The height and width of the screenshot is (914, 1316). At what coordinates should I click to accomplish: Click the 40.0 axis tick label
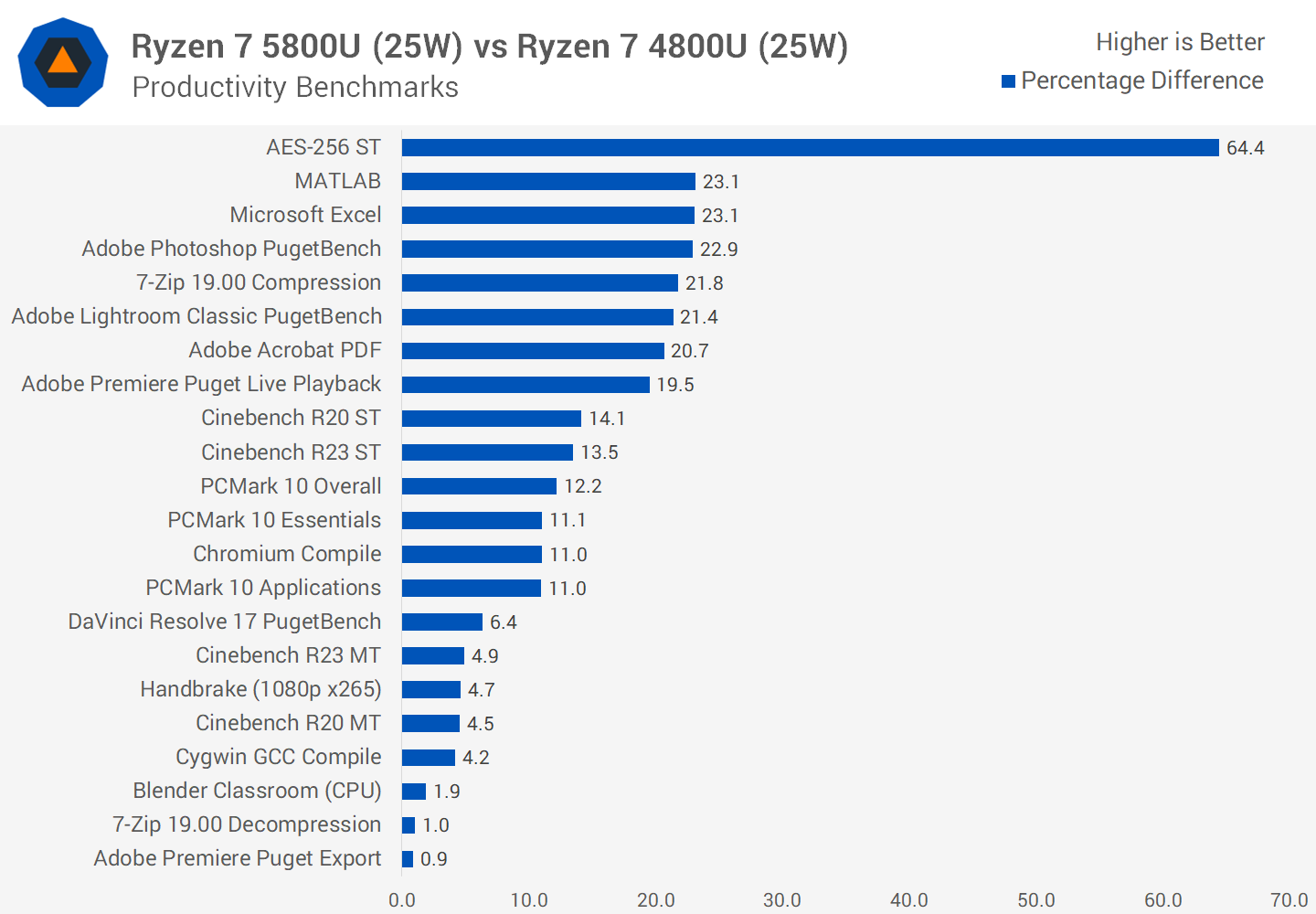click(909, 900)
